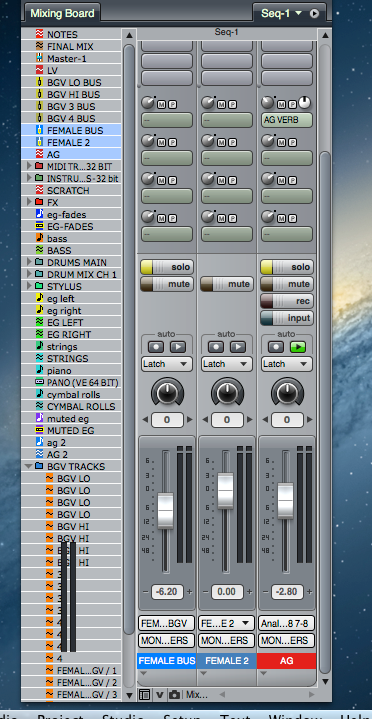Click the red AG channel name strip

287,661
